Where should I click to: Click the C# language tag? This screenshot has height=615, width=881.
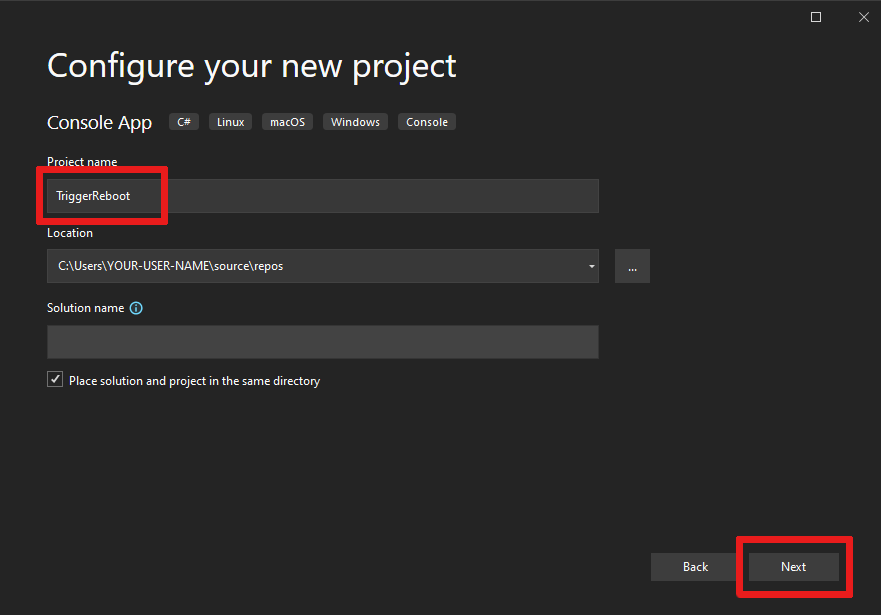tap(183, 121)
